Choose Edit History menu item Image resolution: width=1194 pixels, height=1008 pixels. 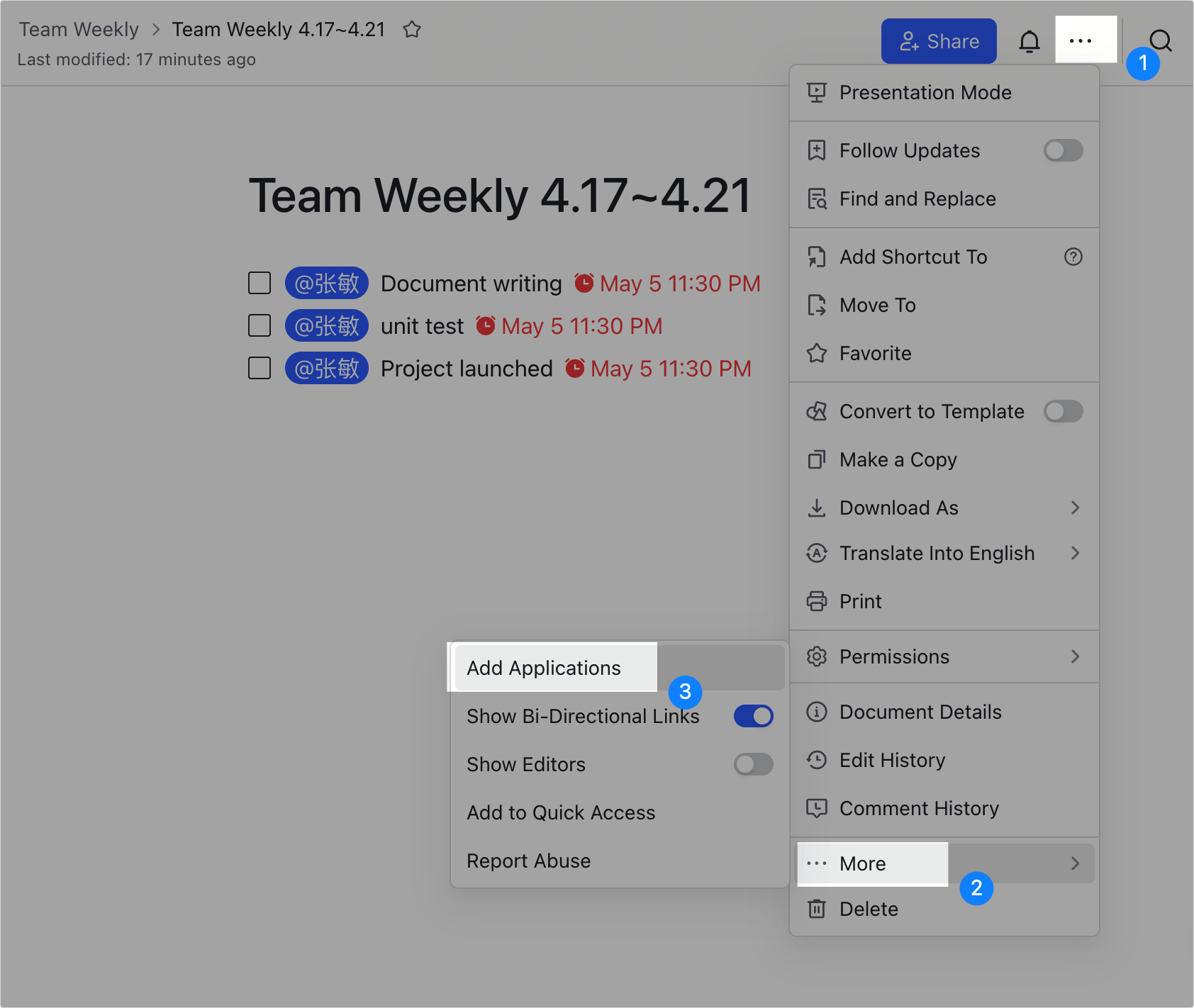(892, 760)
